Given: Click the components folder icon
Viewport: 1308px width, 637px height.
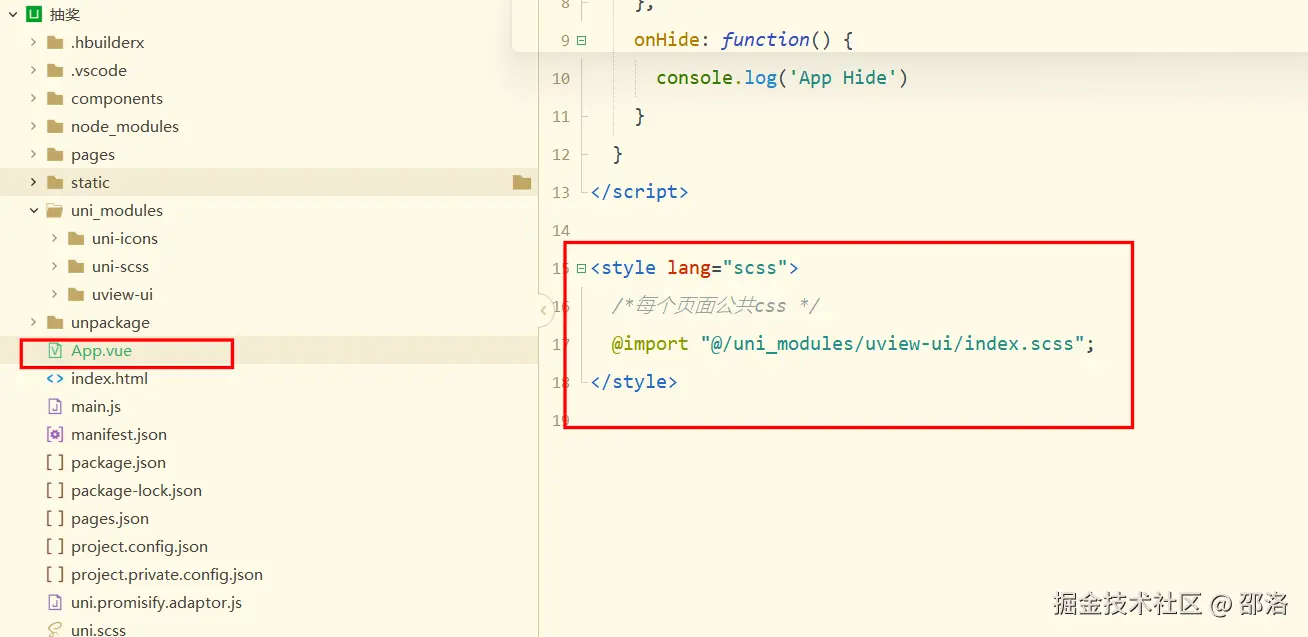Looking at the screenshot, I should pyautogui.click(x=55, y=99).
